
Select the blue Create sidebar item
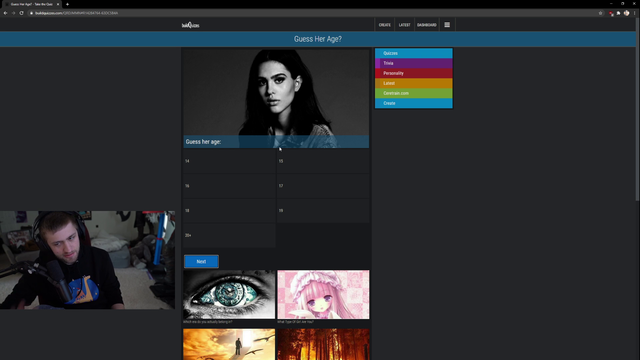413,103
